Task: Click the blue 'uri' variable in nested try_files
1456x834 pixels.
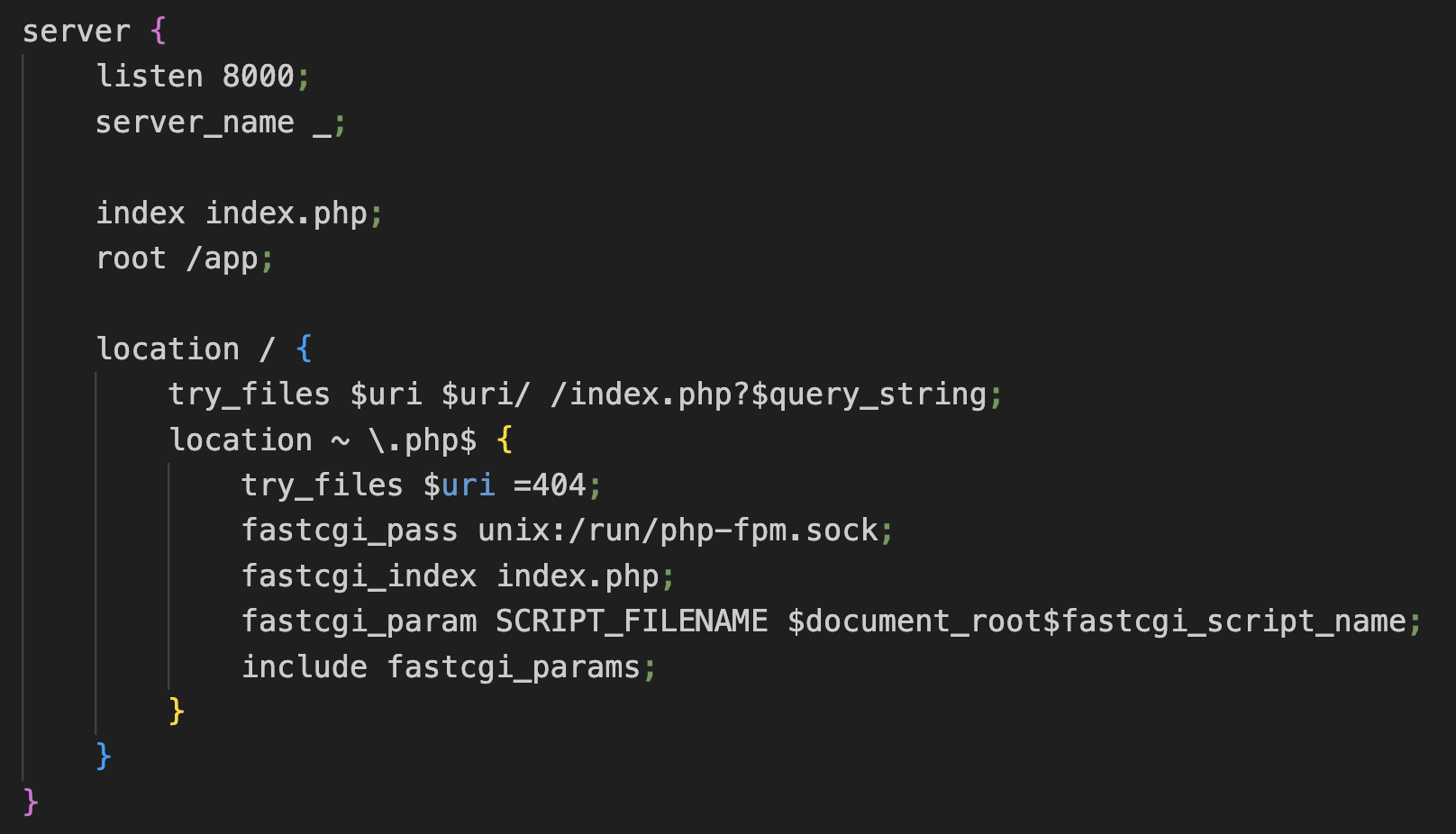Action: [x=469, y=485]
